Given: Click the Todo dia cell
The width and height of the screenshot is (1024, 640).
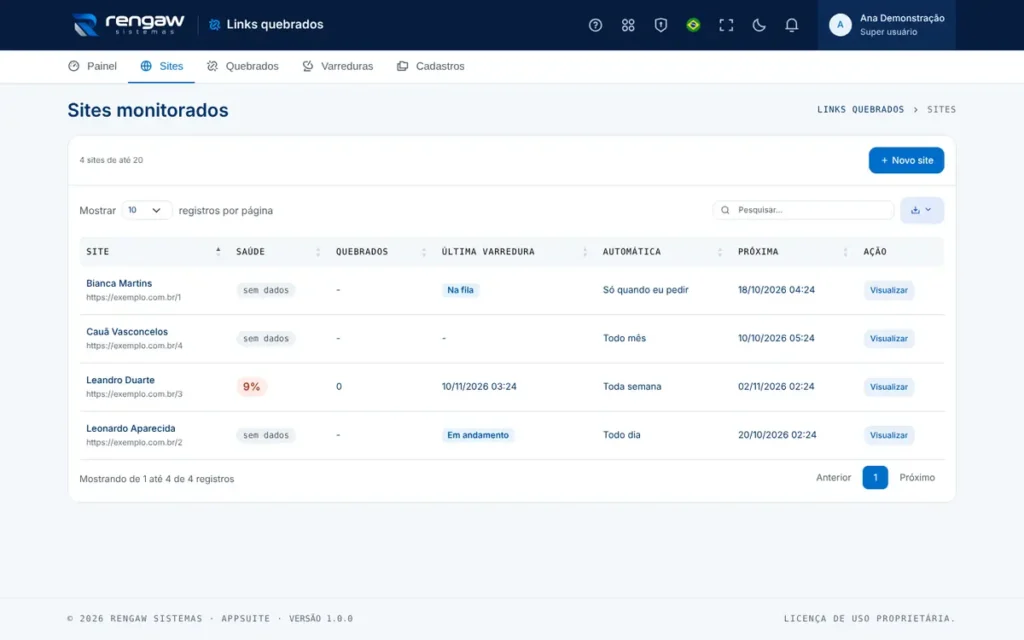Looking at the screenshot, I should click(x=621, y=435).
